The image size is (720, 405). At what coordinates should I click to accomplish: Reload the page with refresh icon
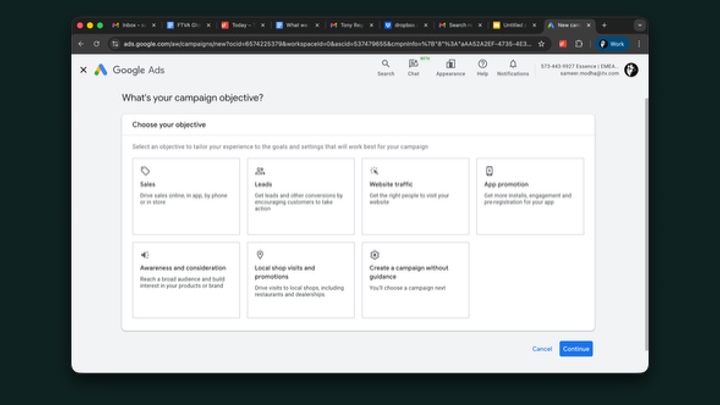tap(96, 44)
